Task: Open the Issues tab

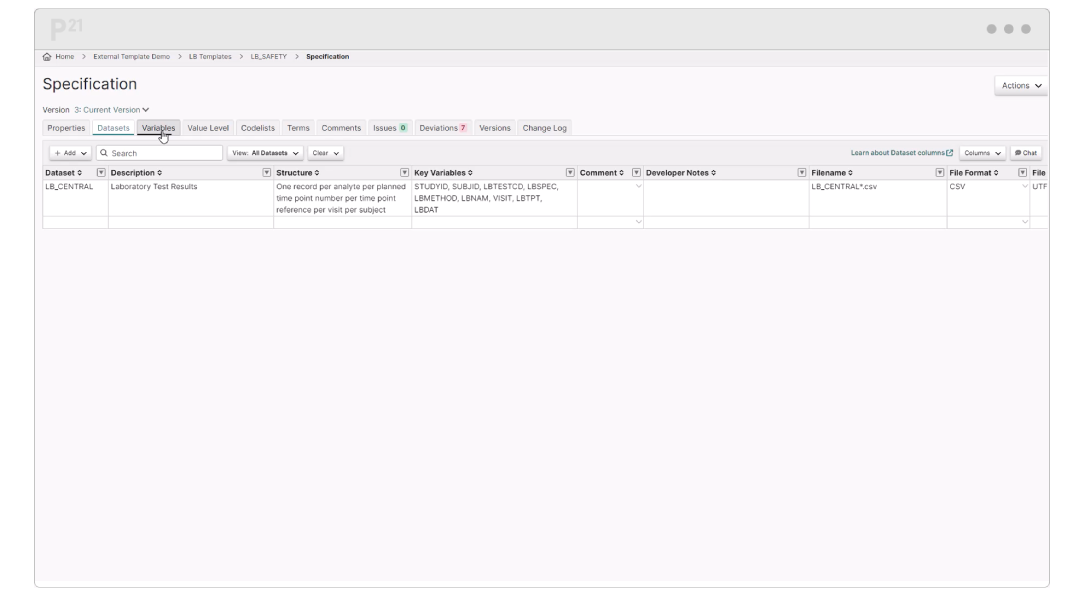Action: pos(390,128)
